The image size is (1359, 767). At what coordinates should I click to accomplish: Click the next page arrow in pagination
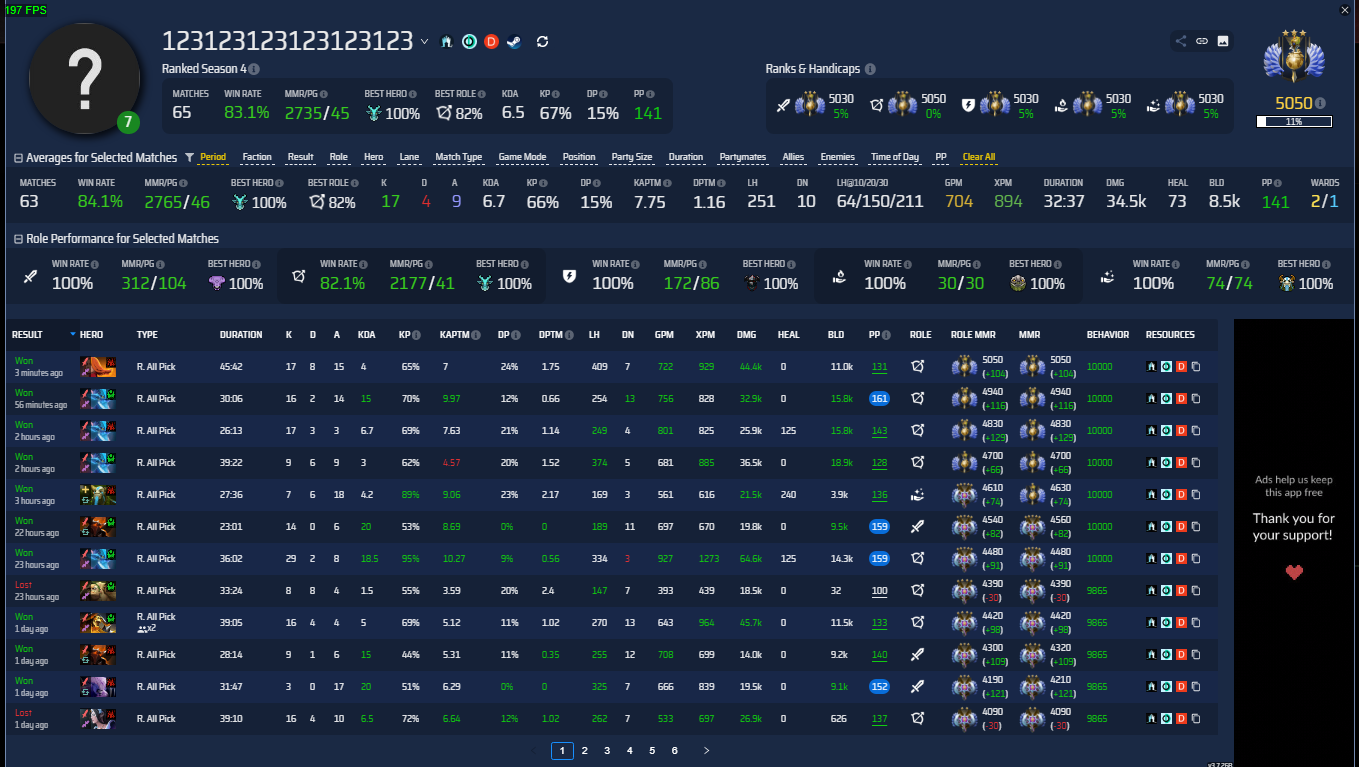coord(706,750)
